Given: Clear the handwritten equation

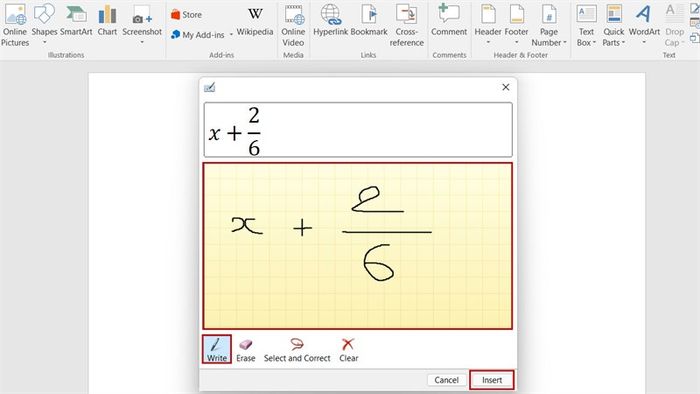Looking at the screenshot, I should pos(348,350).
